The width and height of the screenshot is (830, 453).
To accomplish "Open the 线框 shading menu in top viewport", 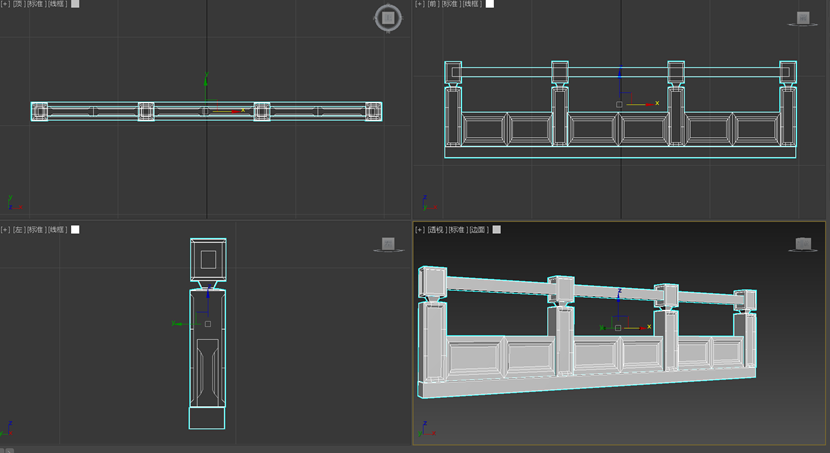I will (x=57, y=4).
